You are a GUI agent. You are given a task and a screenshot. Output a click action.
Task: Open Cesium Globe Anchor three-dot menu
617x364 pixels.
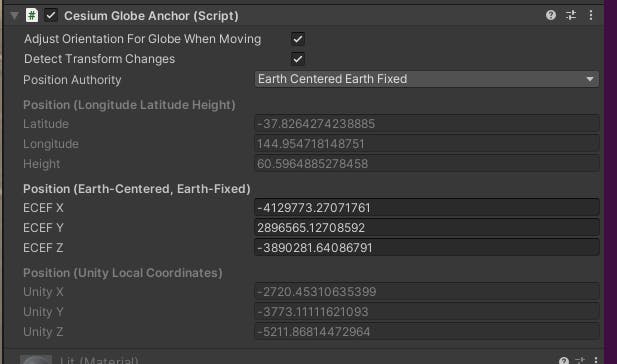591,15
